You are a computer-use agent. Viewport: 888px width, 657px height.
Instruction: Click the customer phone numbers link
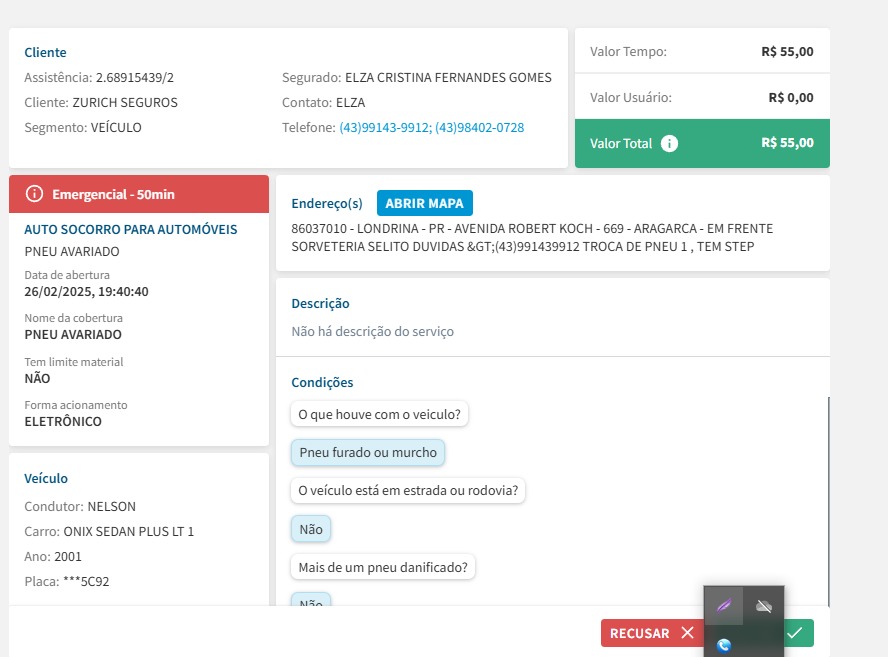click(x=431, y=128)
